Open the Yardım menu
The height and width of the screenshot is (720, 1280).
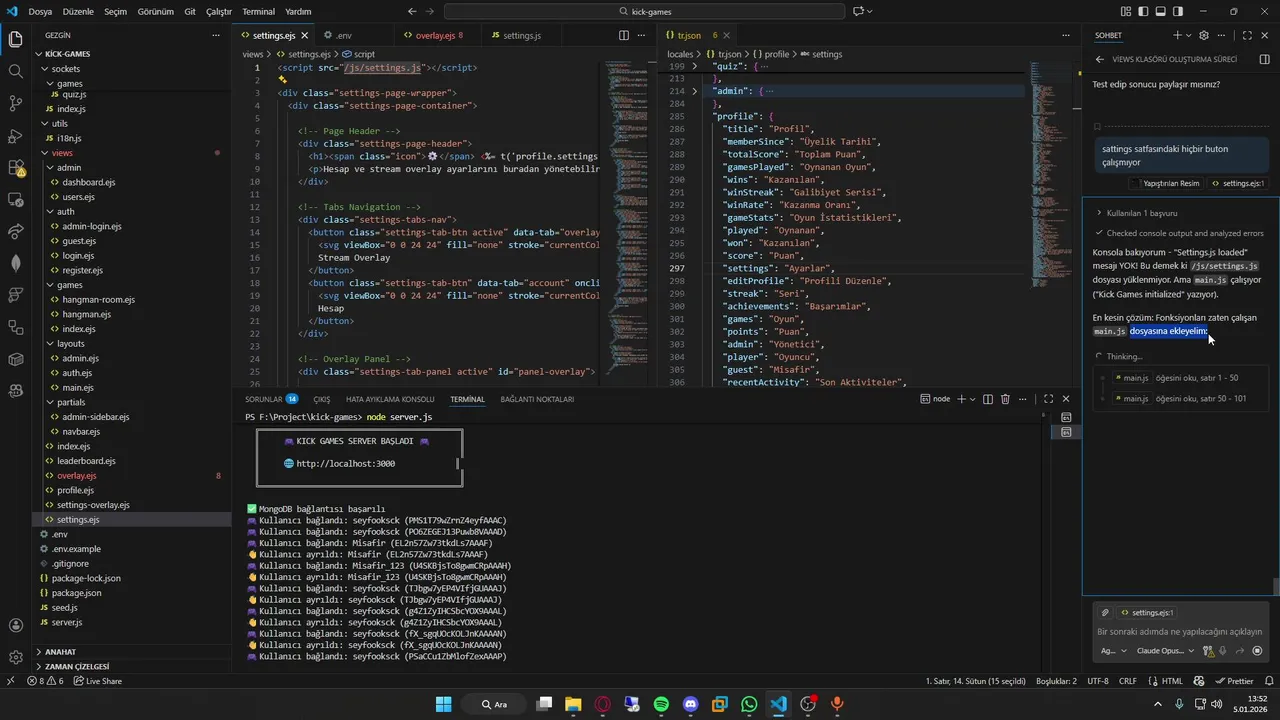click(298, 12)
